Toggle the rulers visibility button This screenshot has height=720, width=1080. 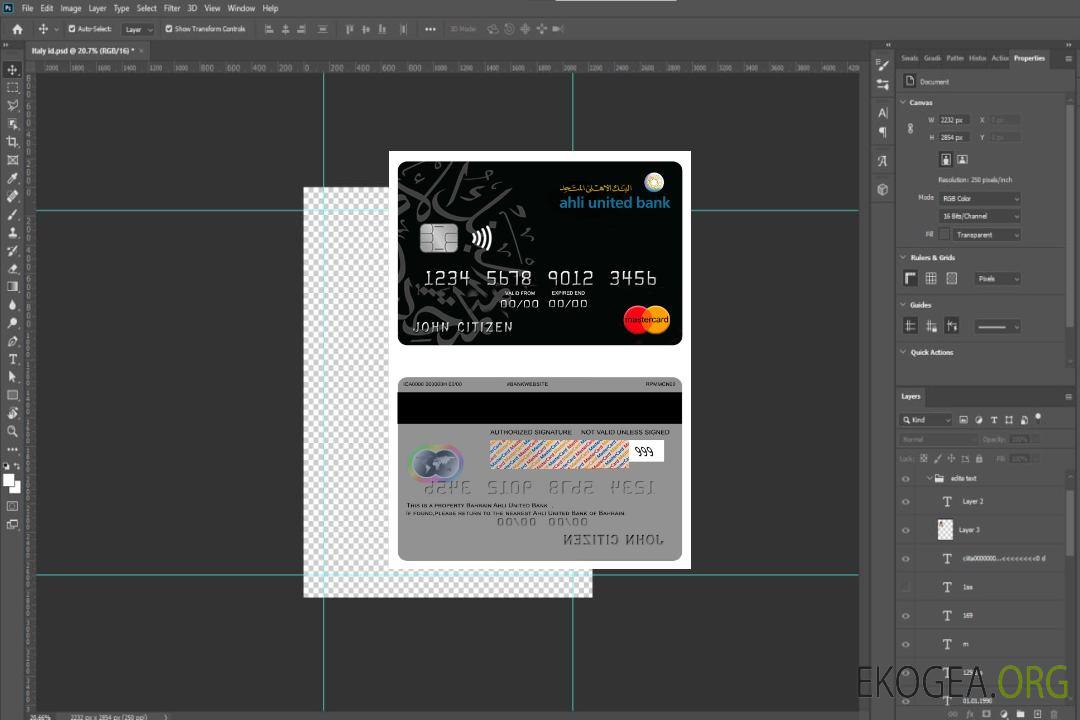(910, 278)
